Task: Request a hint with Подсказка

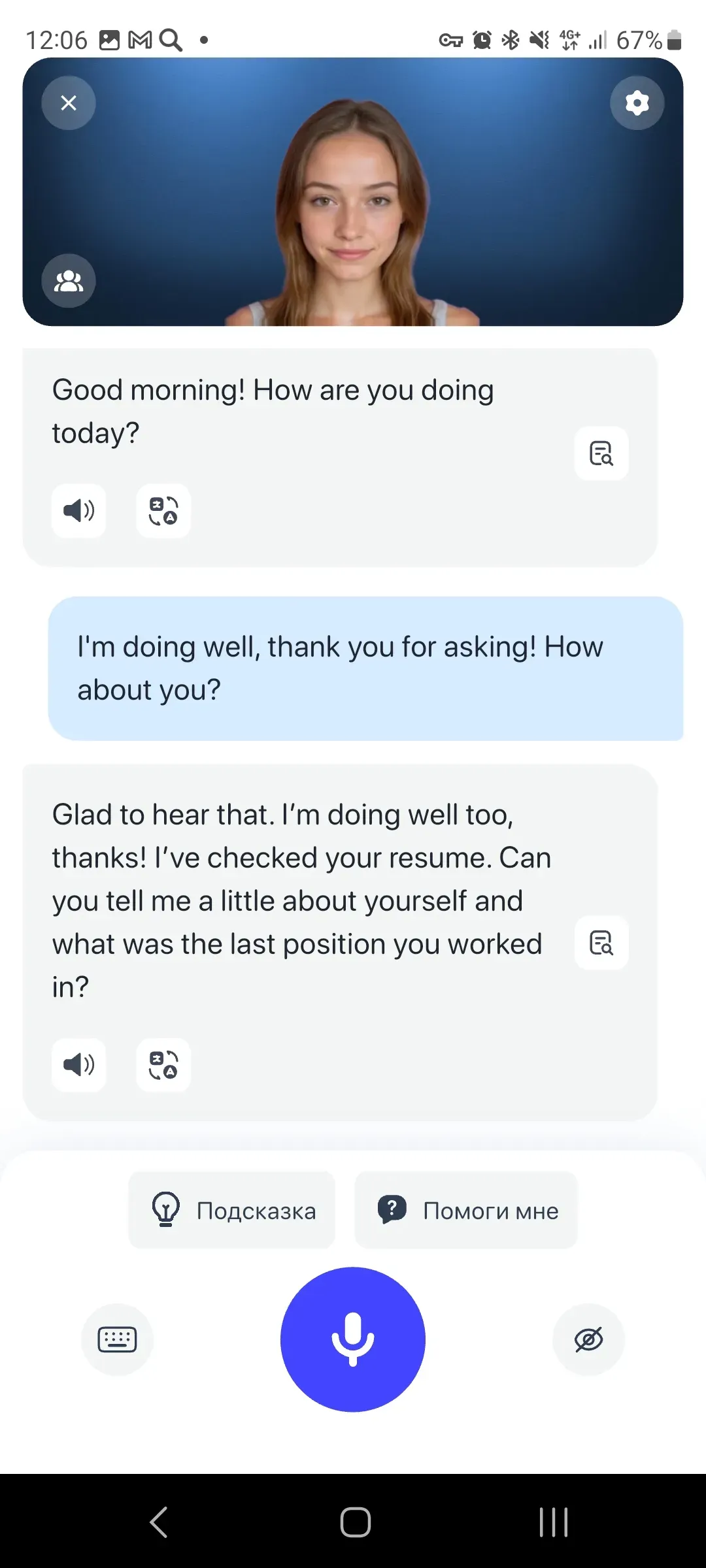Action: pos(231,1210)
